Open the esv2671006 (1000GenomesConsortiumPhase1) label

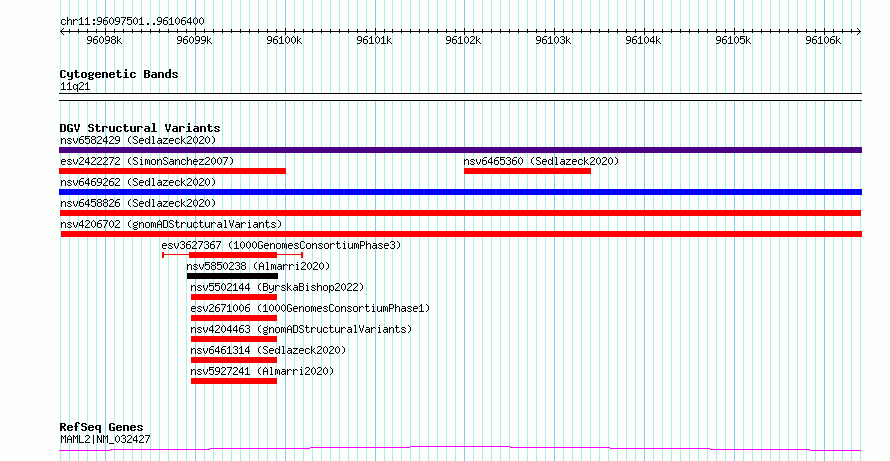click(310, 308)
